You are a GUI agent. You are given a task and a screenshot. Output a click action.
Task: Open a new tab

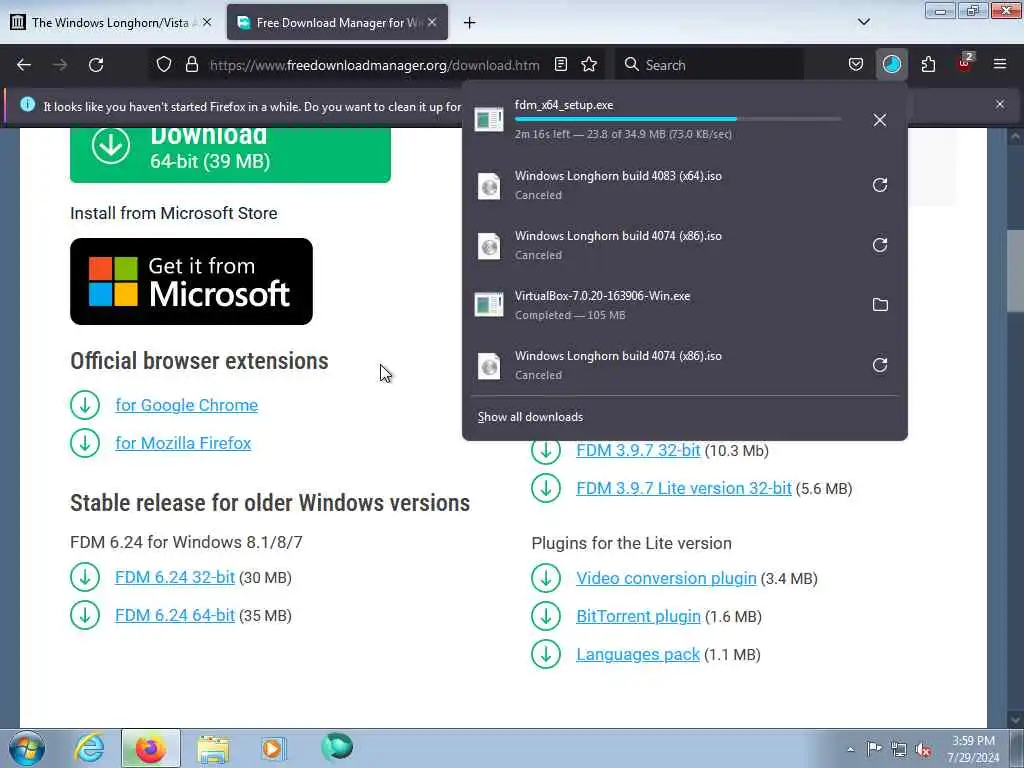[x=469, y=23]
